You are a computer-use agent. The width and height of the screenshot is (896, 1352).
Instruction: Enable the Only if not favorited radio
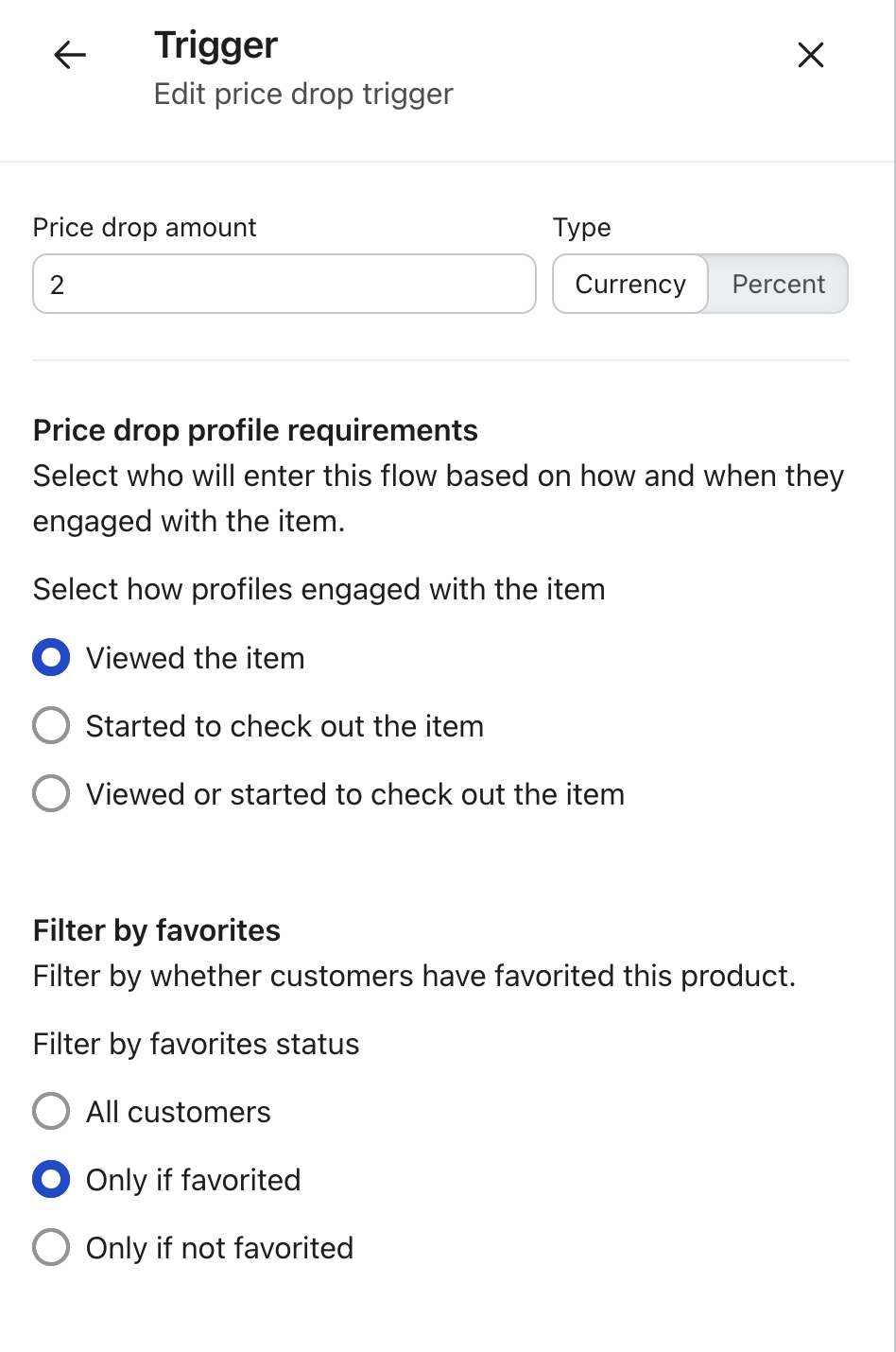51,1248
